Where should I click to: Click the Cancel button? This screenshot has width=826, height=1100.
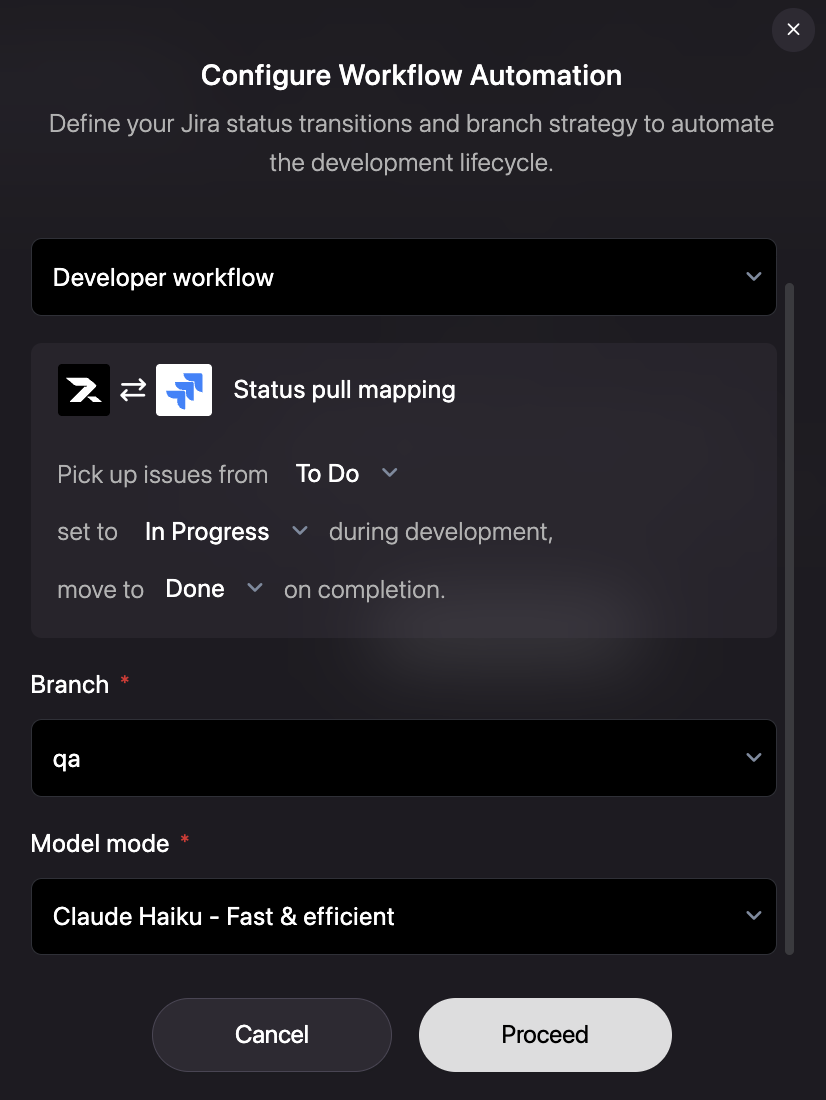(272, 1035)
